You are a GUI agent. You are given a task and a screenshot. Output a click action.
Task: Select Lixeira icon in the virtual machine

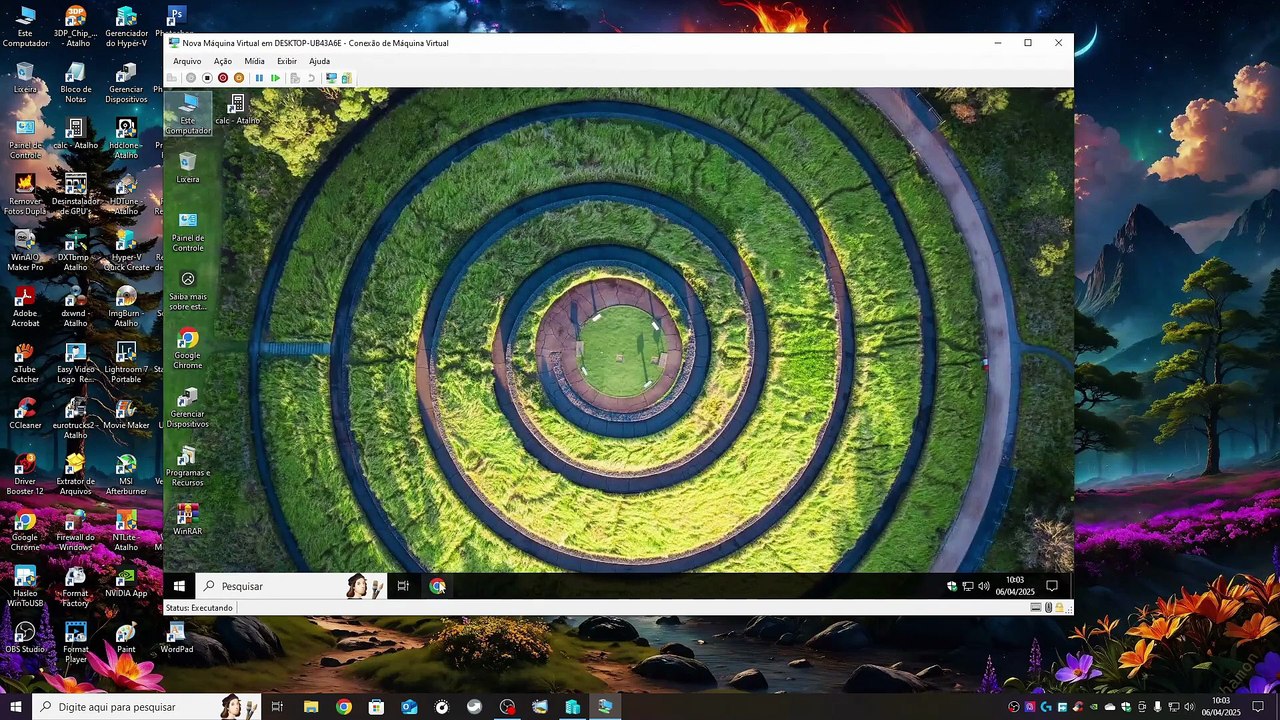188,166
